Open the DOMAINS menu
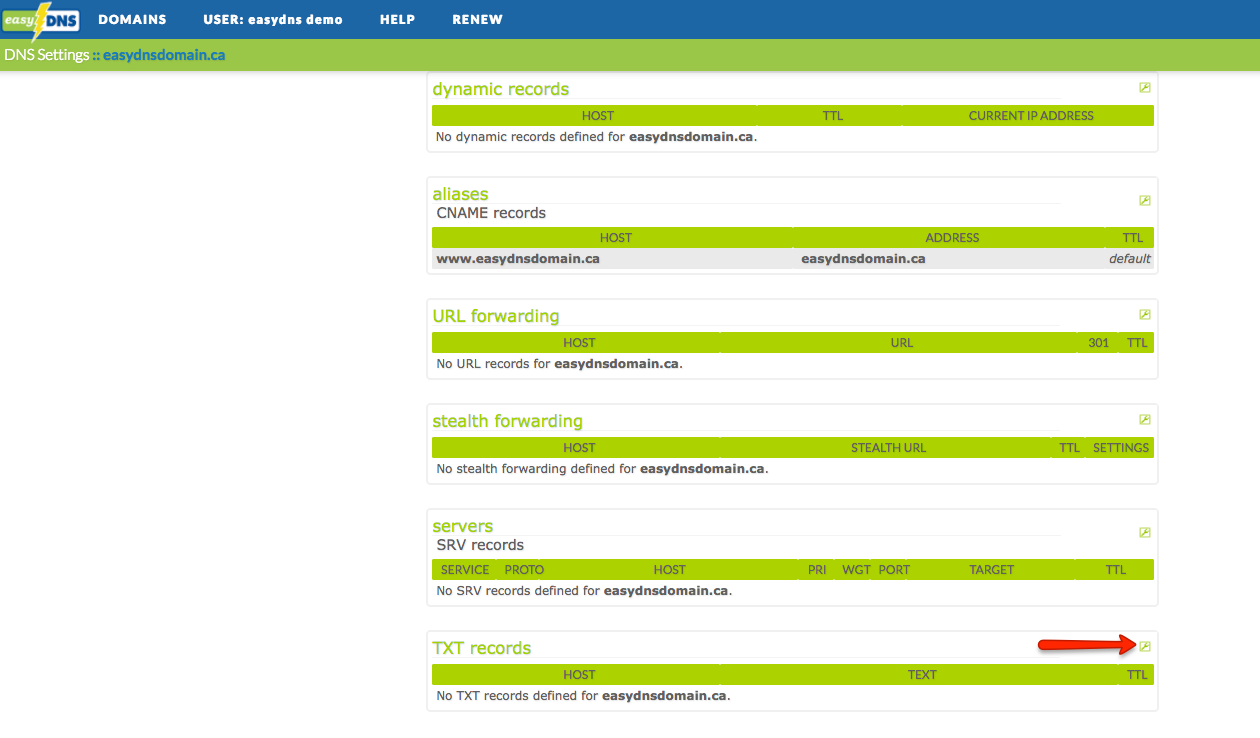Viewport: 1260px width, 738px height. [132, 20]
